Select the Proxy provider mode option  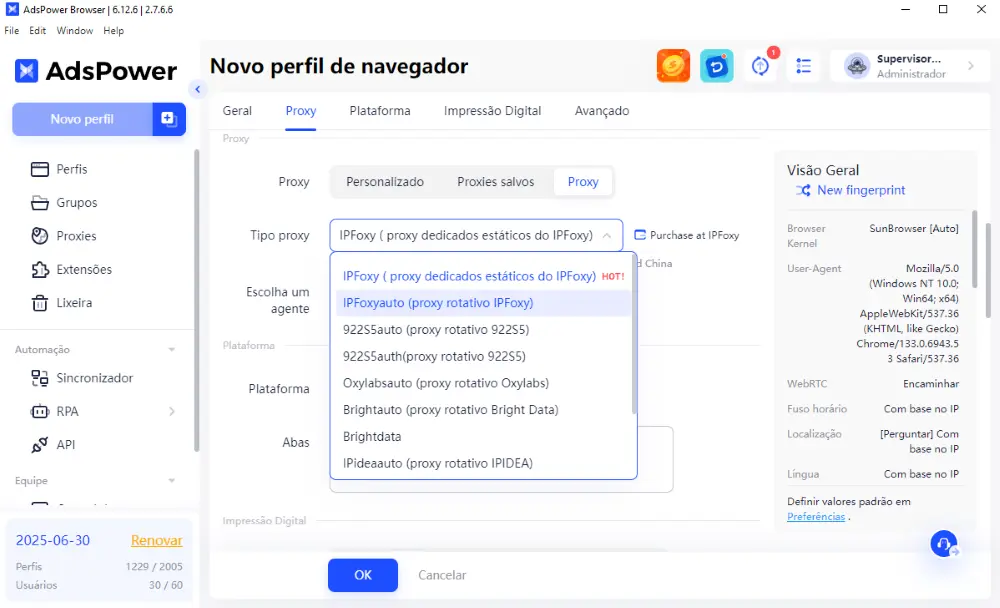coord(583,182)
